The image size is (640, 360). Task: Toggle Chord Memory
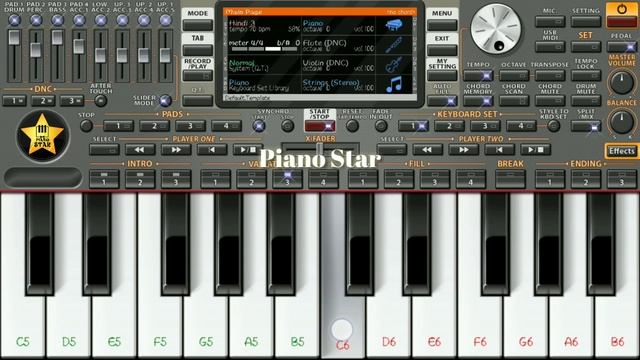(x=478, y=101)
